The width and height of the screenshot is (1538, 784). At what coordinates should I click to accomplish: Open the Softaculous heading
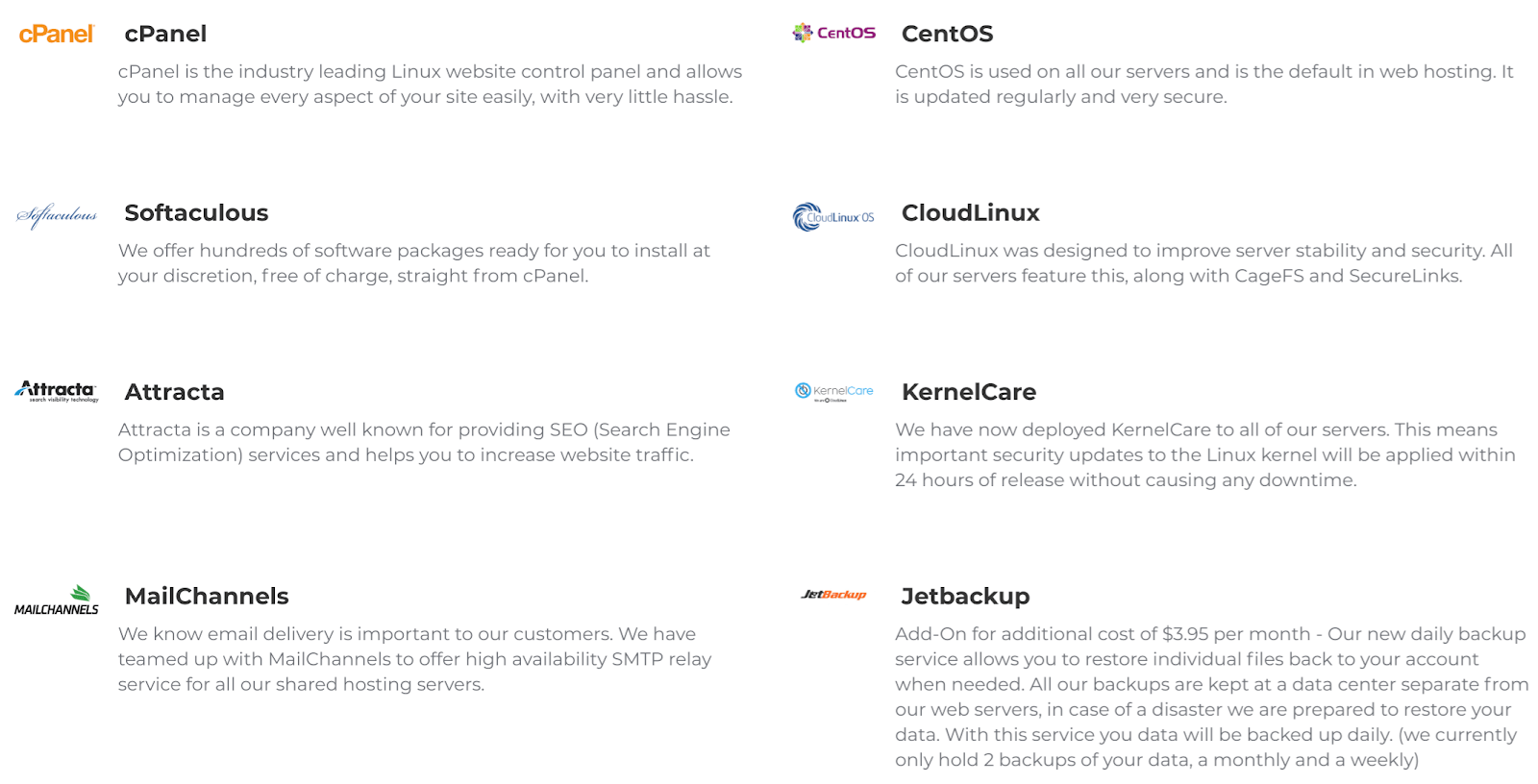(196, 212)
